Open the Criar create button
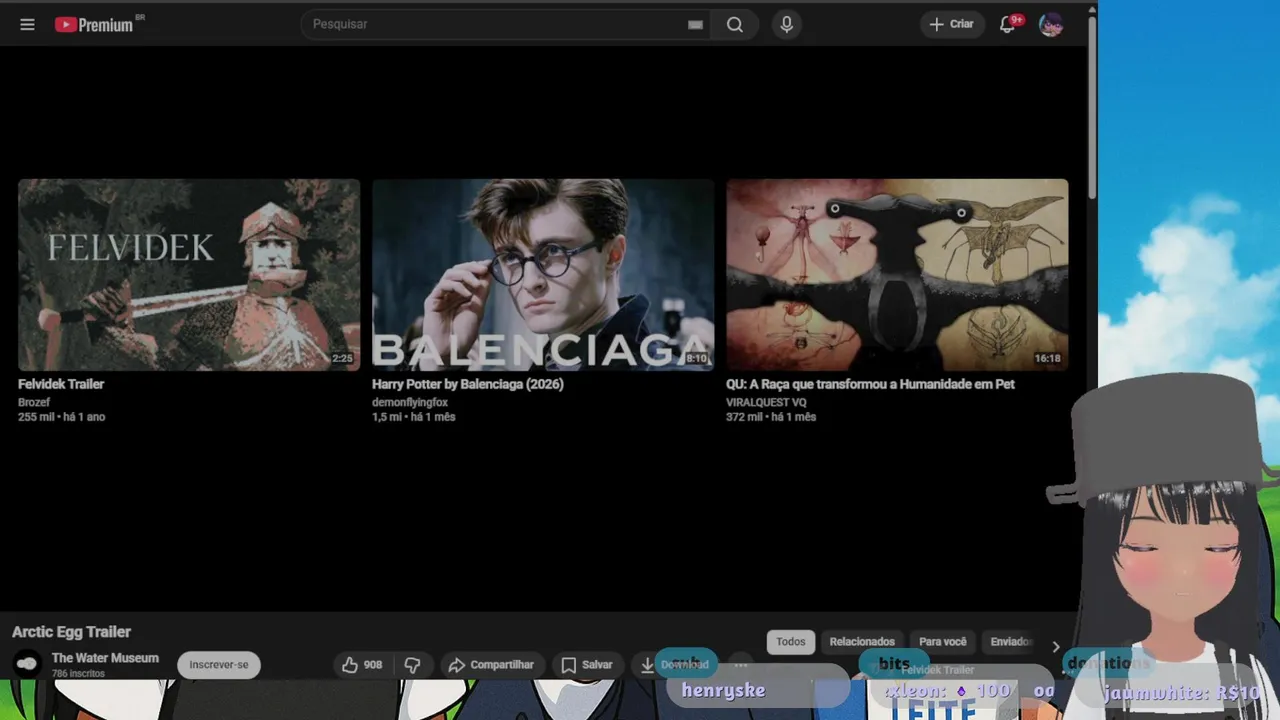 point(952,24)
